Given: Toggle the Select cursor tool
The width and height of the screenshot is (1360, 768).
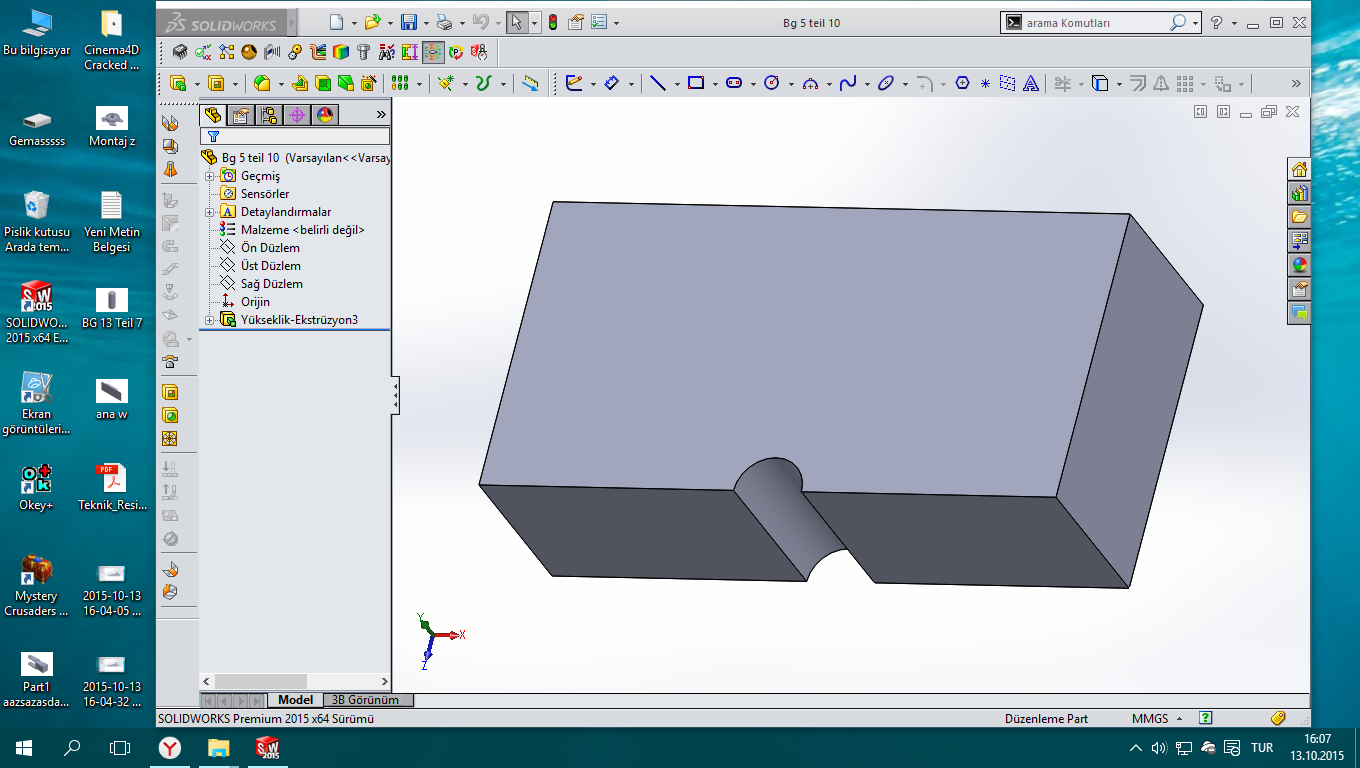Looking at the screenshot, I should [x=516, y=22].
